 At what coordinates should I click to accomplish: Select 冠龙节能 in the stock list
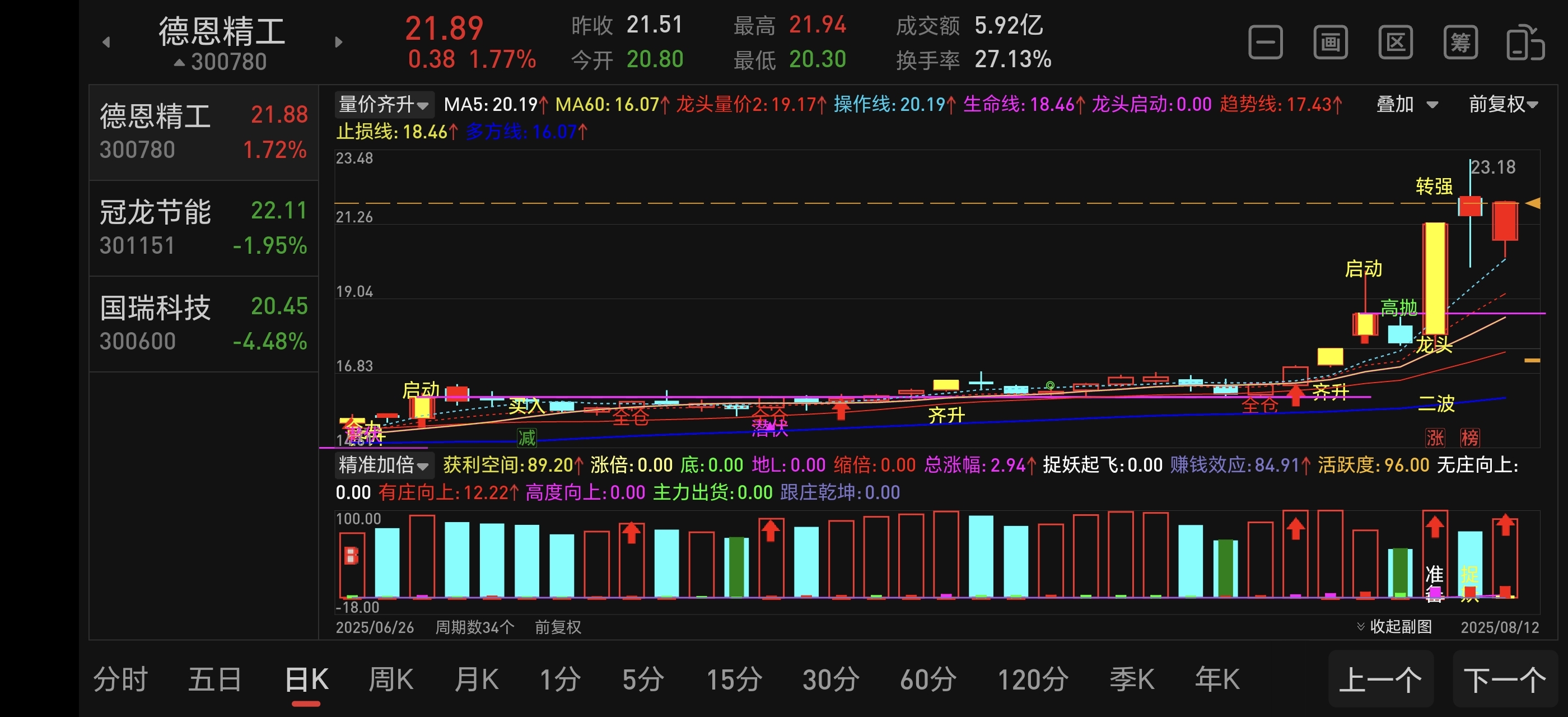(x=204, y=228)
